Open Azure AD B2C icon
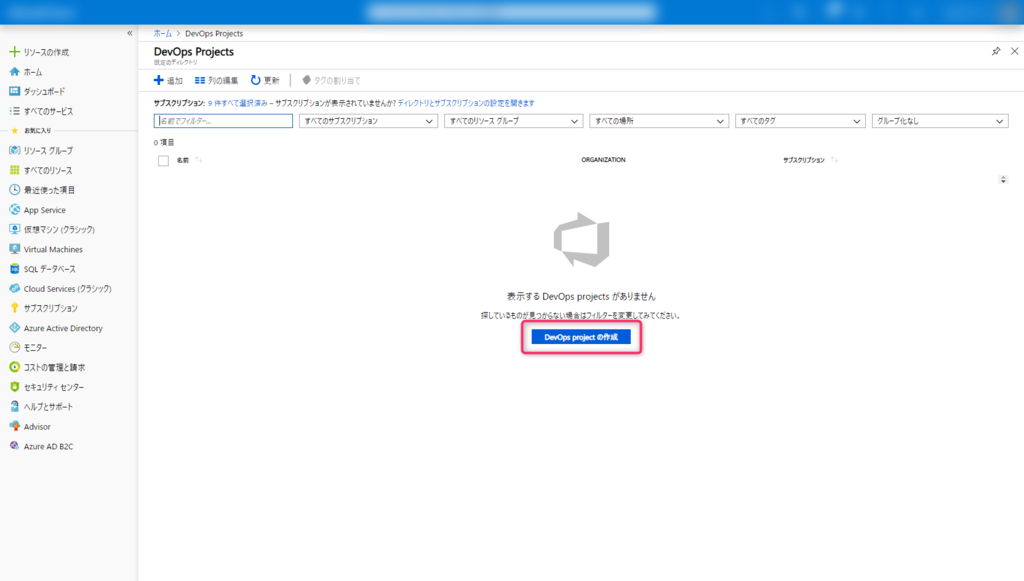This screenshot has height=581, width=1024. (x=14, y=446)
